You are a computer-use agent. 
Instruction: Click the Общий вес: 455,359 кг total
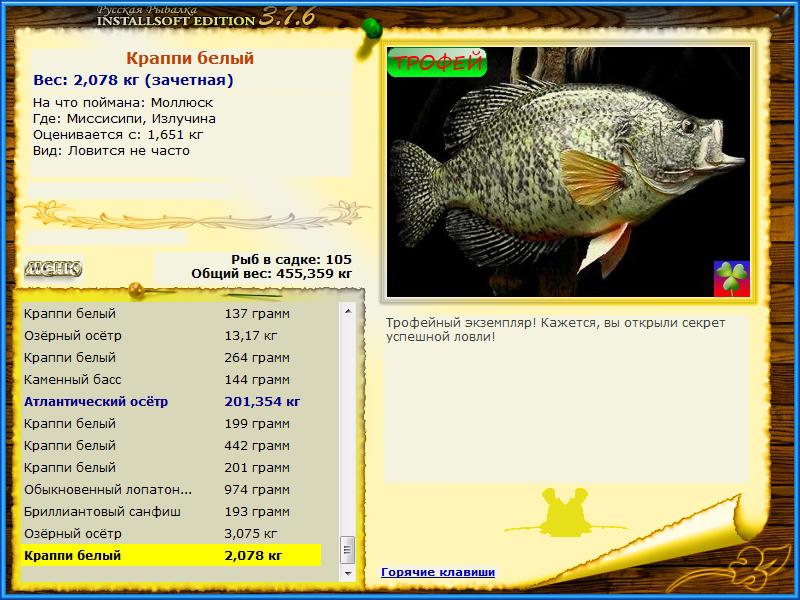(271, 273)
